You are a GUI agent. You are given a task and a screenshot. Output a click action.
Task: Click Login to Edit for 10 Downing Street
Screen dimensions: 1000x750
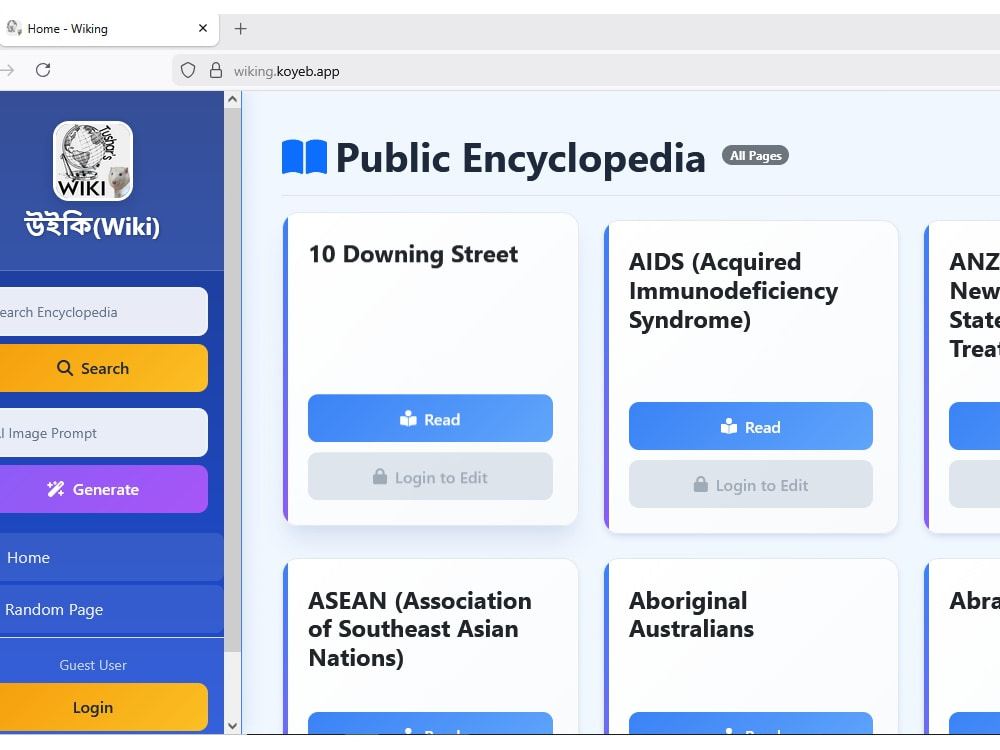click(430, 476)
